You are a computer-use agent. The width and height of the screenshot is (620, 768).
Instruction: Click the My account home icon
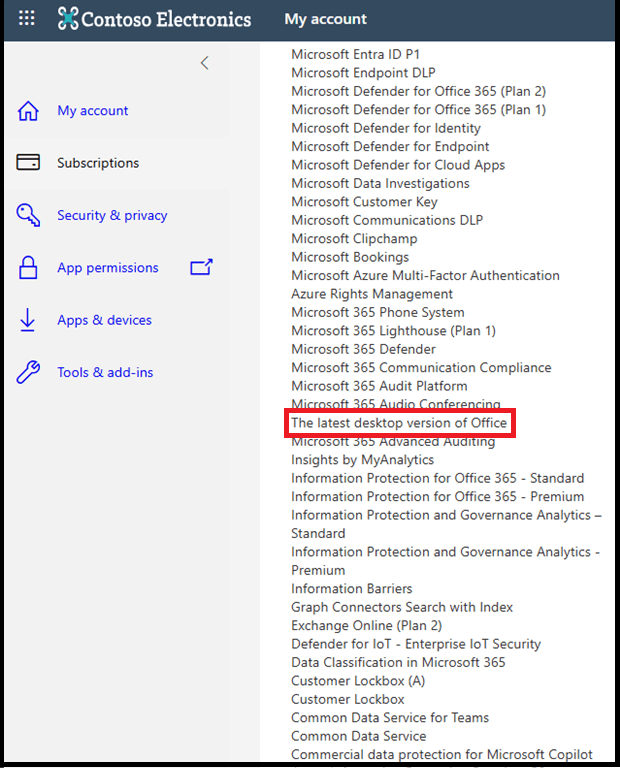28,111
